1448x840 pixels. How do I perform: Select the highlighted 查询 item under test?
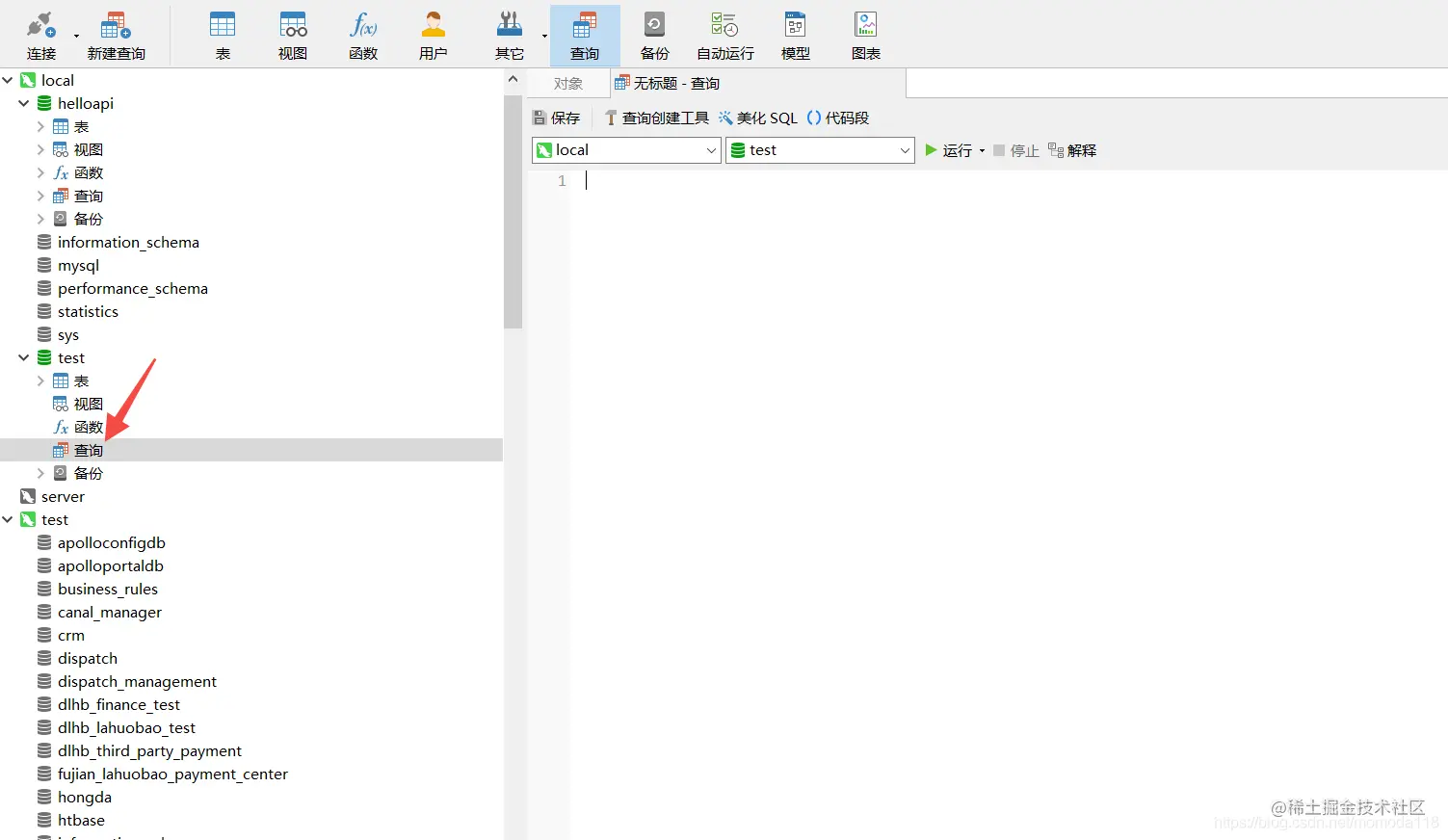251,450
